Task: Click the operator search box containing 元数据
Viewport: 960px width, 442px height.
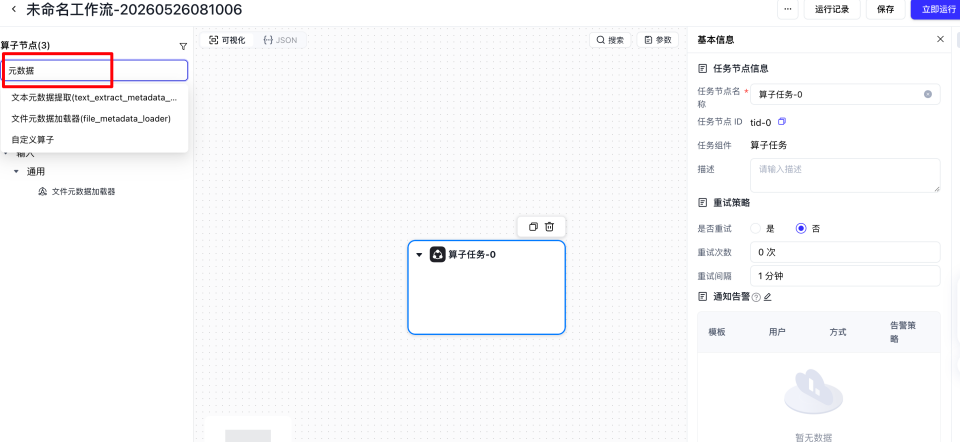Action: point(95,70)
